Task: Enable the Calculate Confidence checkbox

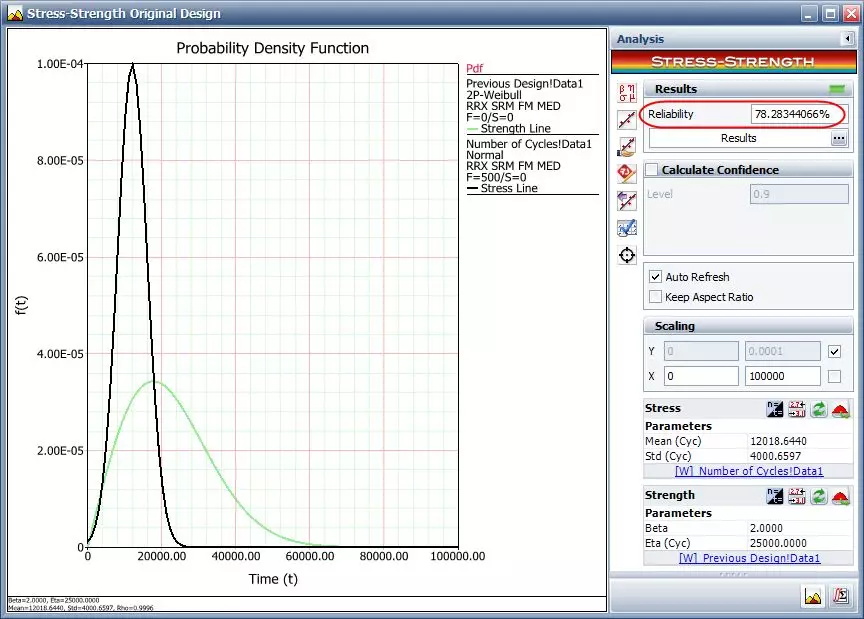Action: 652,170
